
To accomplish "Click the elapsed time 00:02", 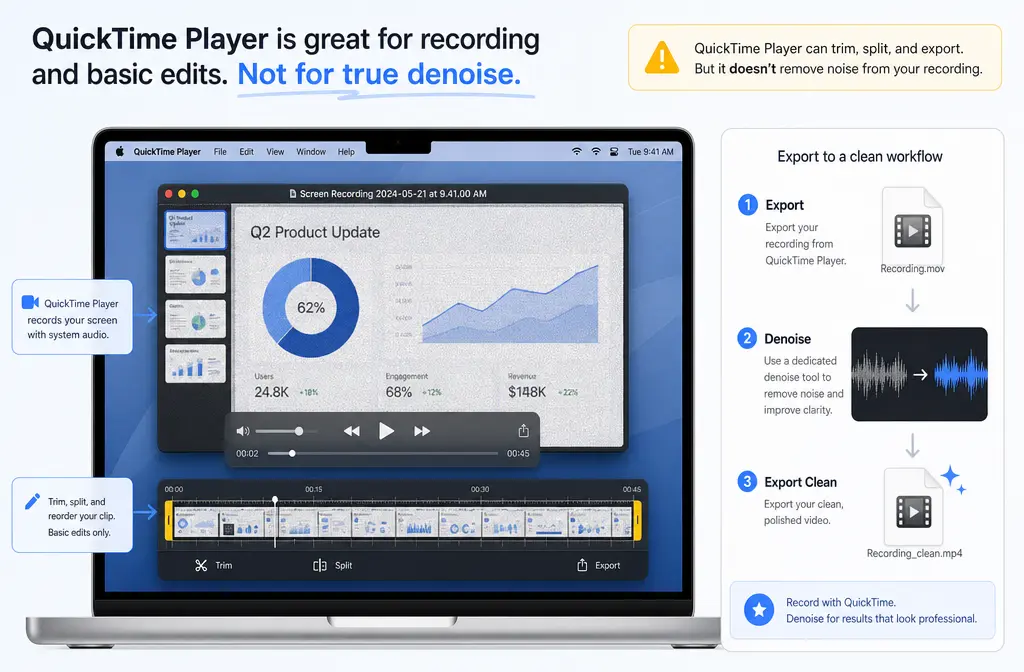I will (247, 453).
